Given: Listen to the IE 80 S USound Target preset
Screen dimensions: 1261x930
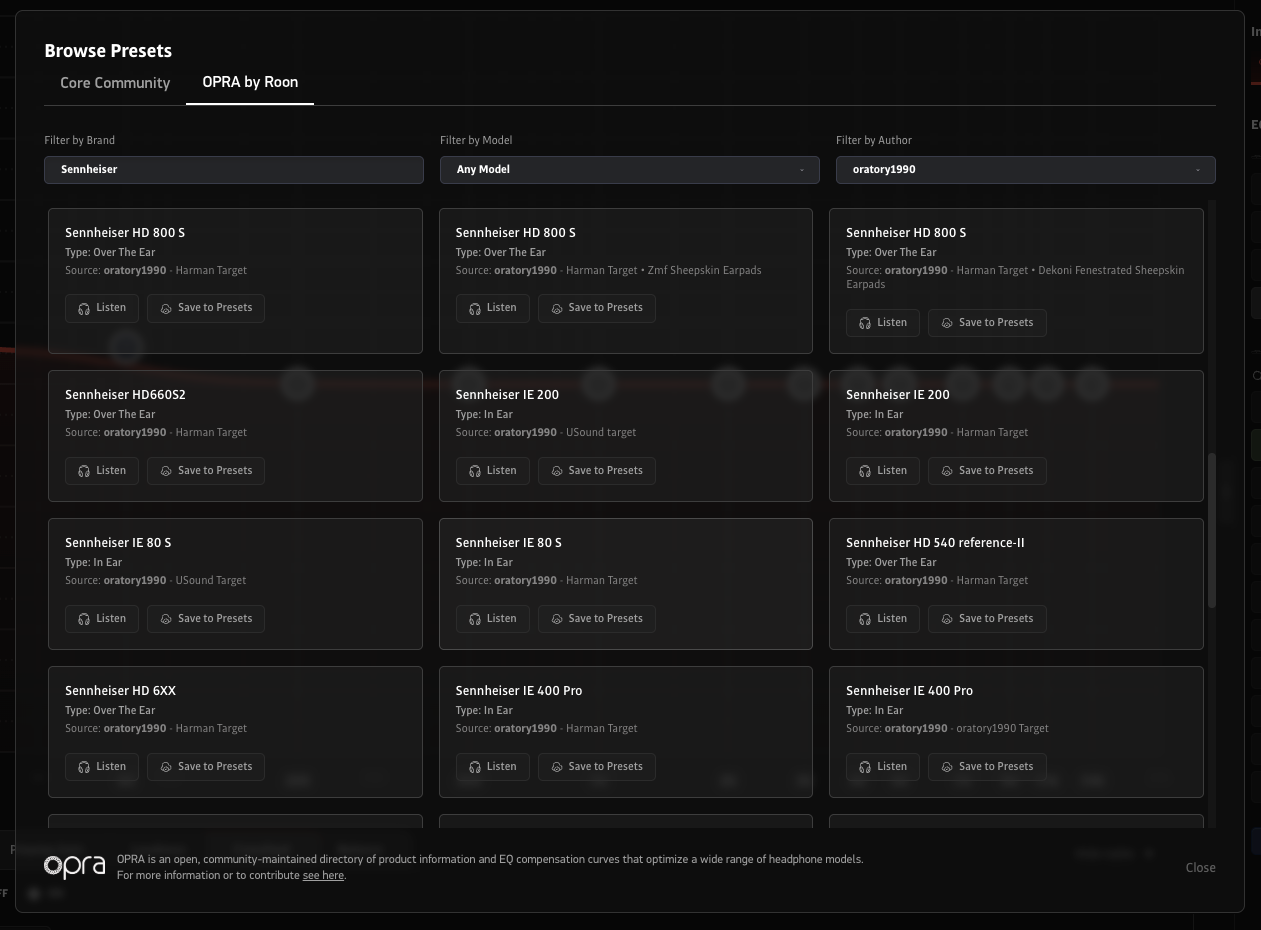Looking at the screenshot, I should [102, 619].
